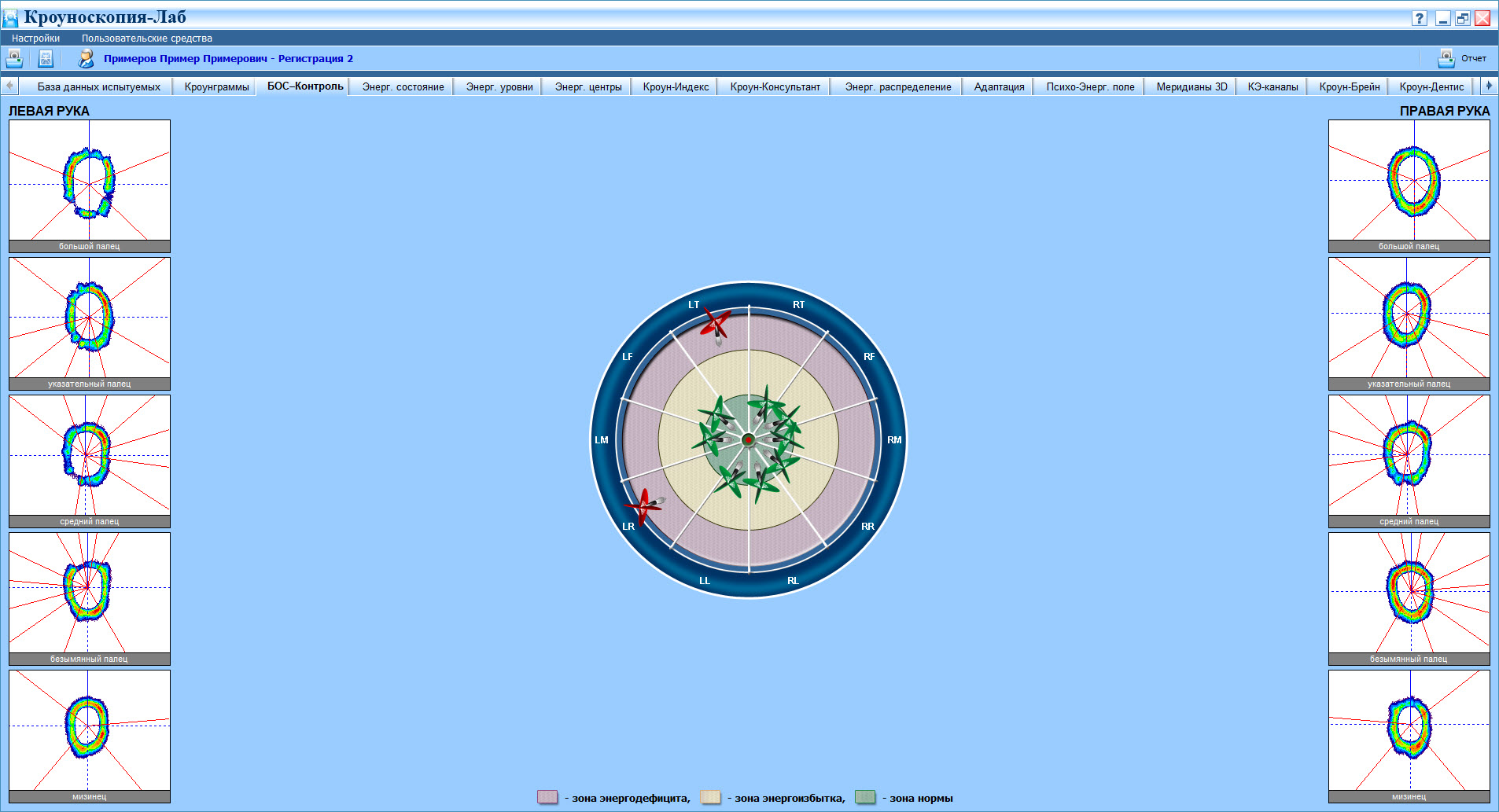Open the Адаптация tab
Image resolution: width=1499 pixels, height=812 pixels.
pyautogui.click(x=999, y=86)
